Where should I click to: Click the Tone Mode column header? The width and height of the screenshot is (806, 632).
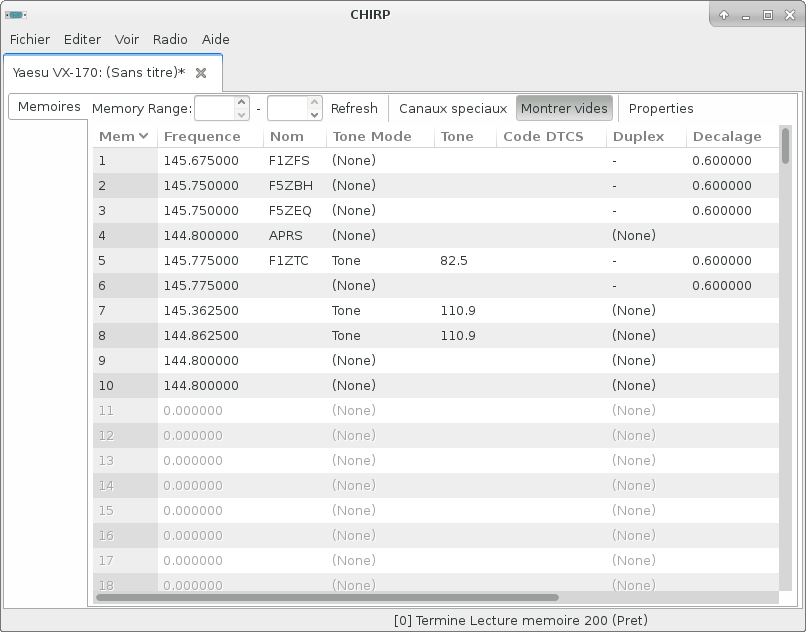click(380, 136)
